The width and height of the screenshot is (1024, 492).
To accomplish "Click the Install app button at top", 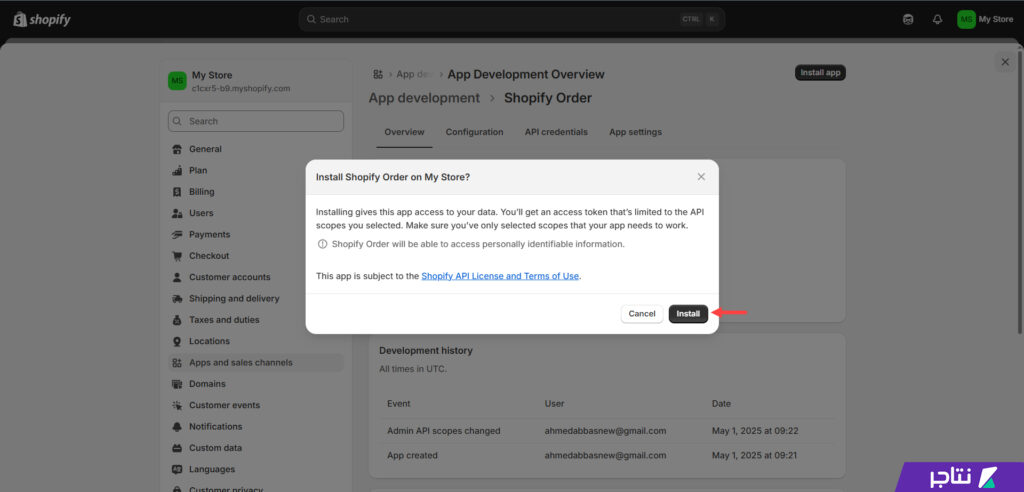I will [x=820, y=73].
